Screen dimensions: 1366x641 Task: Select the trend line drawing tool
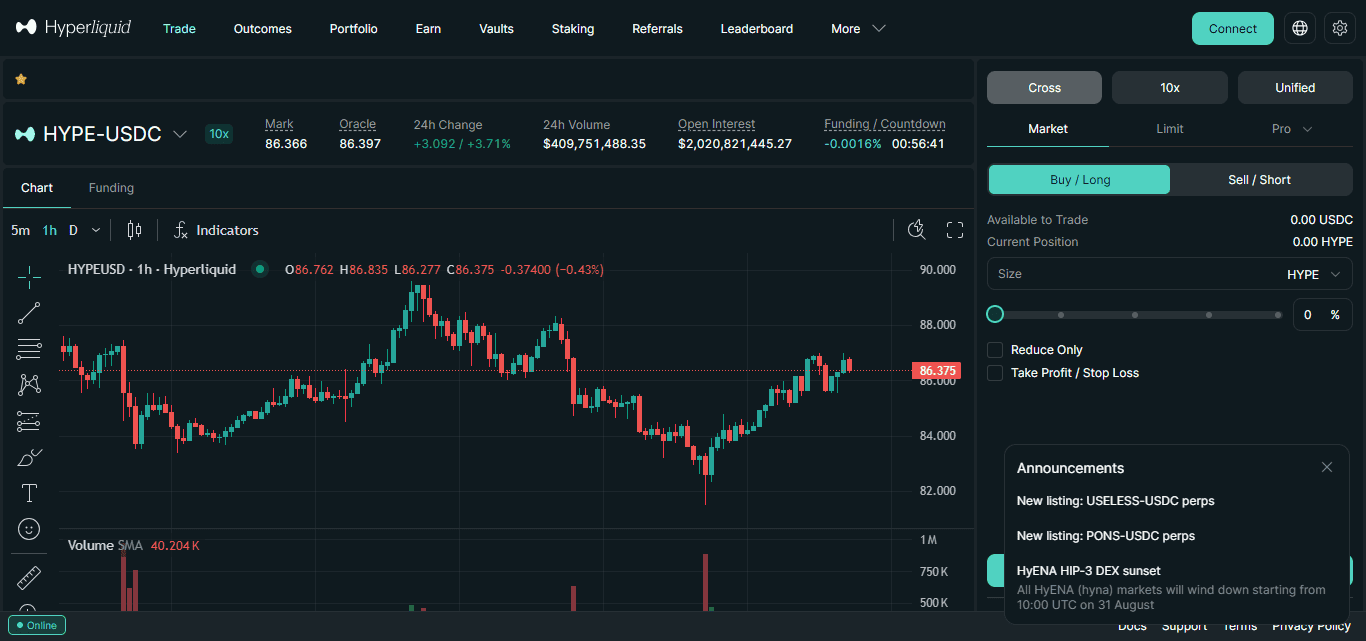(x=29, y=313)
